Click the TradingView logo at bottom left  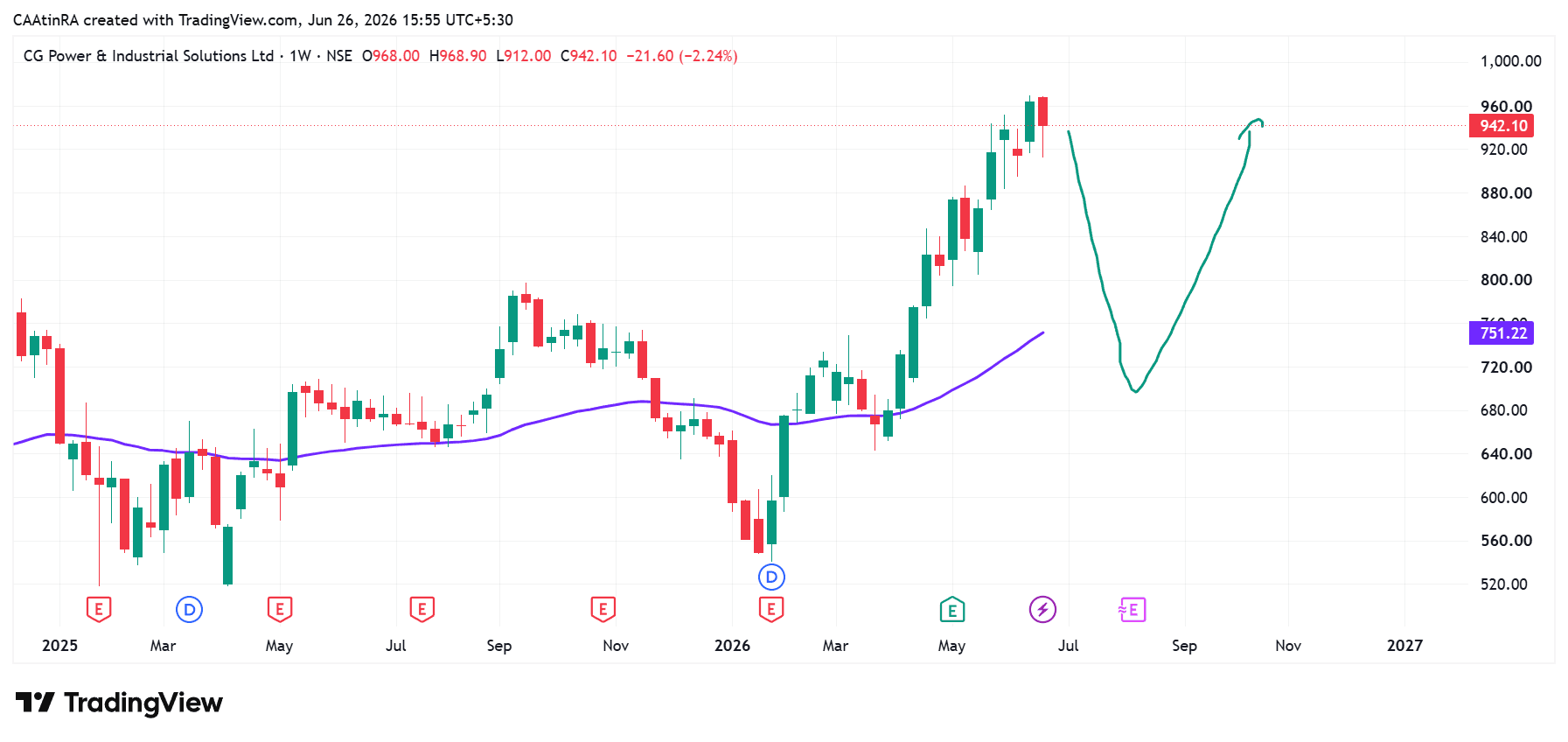click(x=120, y=703)
